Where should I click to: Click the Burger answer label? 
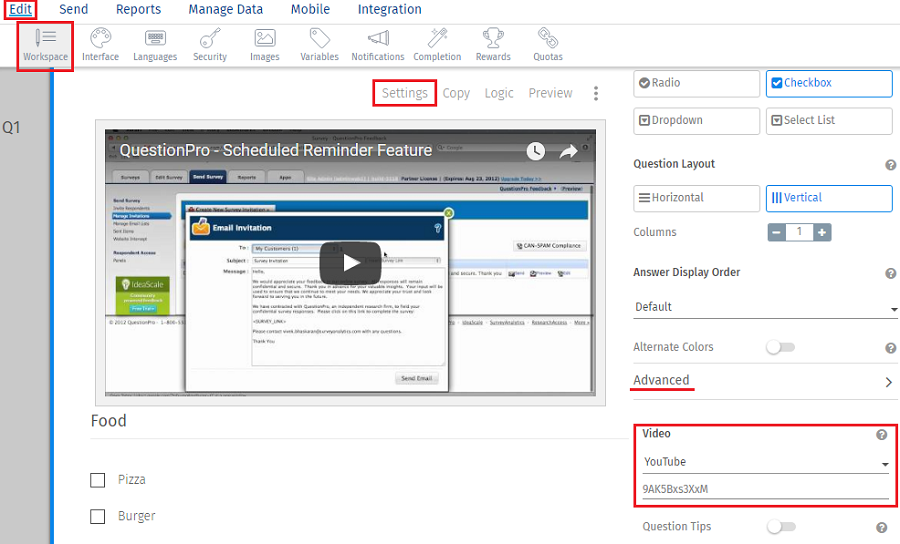click(137, 516)
